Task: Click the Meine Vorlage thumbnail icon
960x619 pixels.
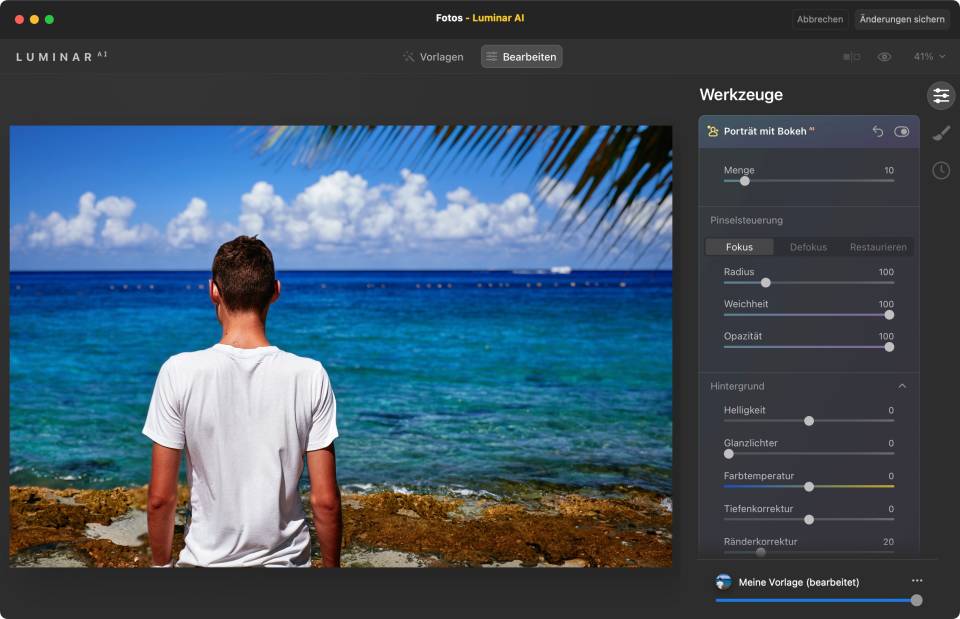Action: tap(723, 582)
